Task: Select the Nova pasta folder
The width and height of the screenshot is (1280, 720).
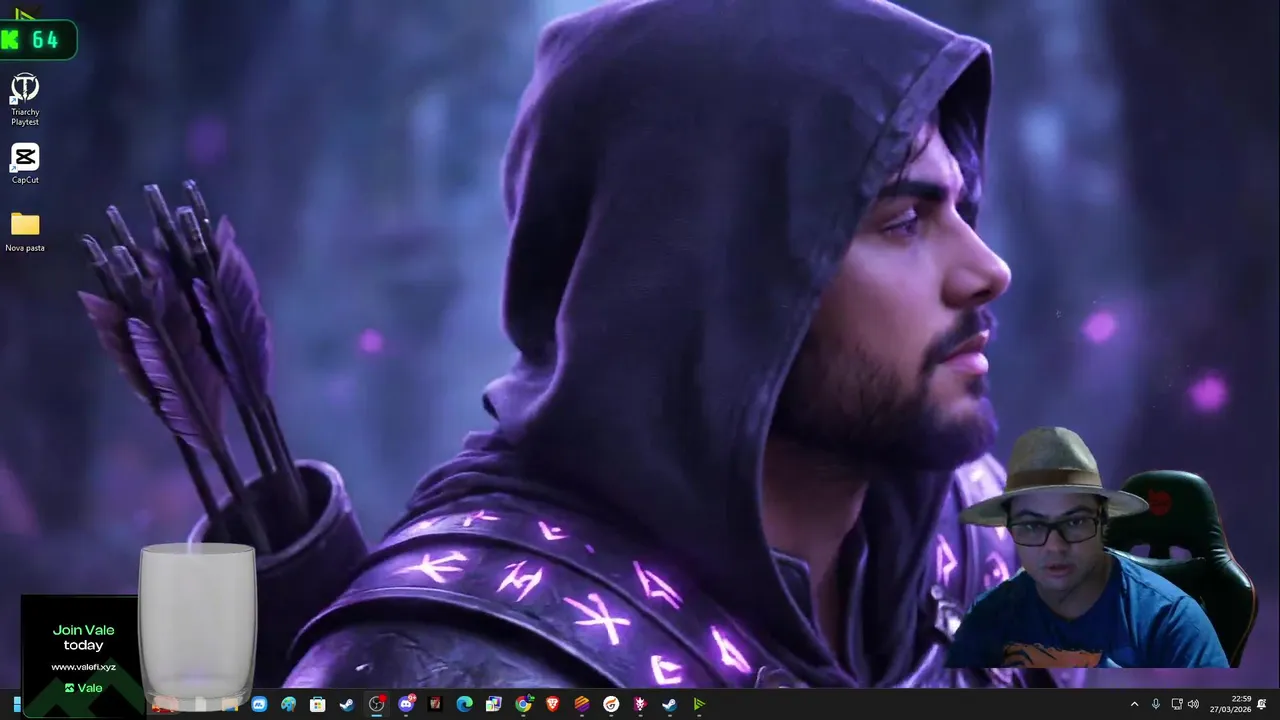Action: click(25, 231)
